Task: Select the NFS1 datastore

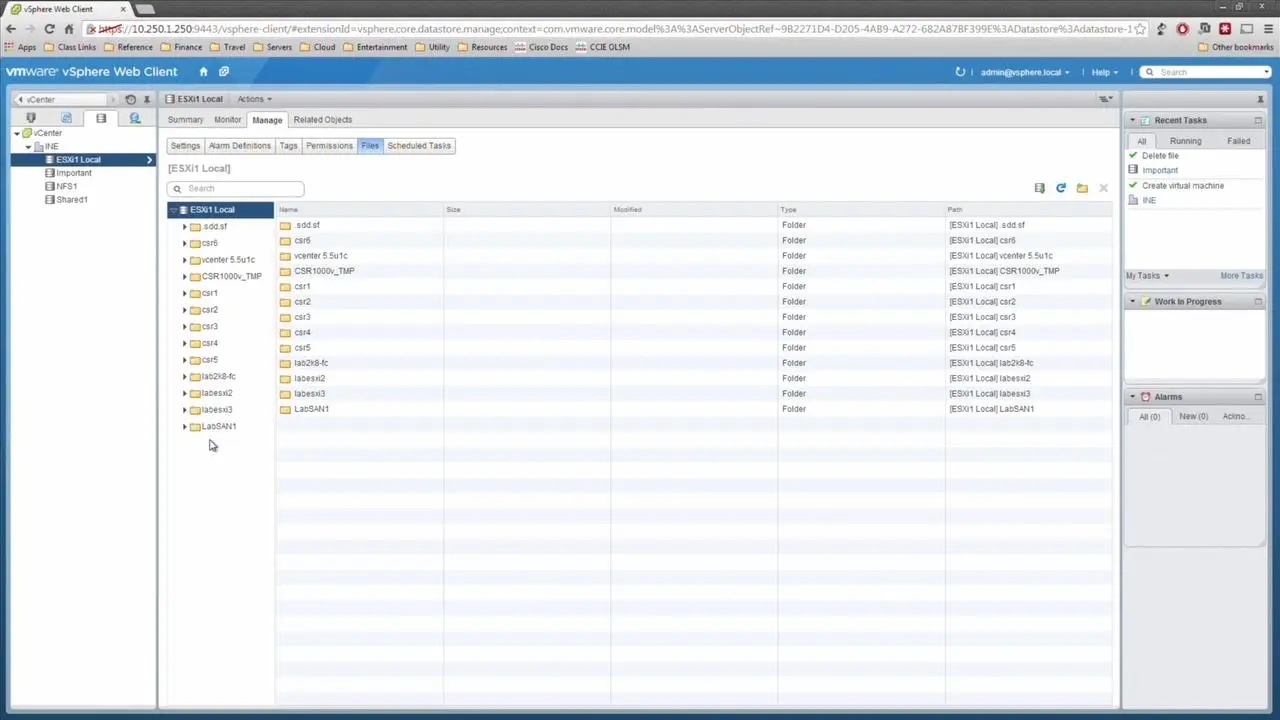Action: coord(66,187)
